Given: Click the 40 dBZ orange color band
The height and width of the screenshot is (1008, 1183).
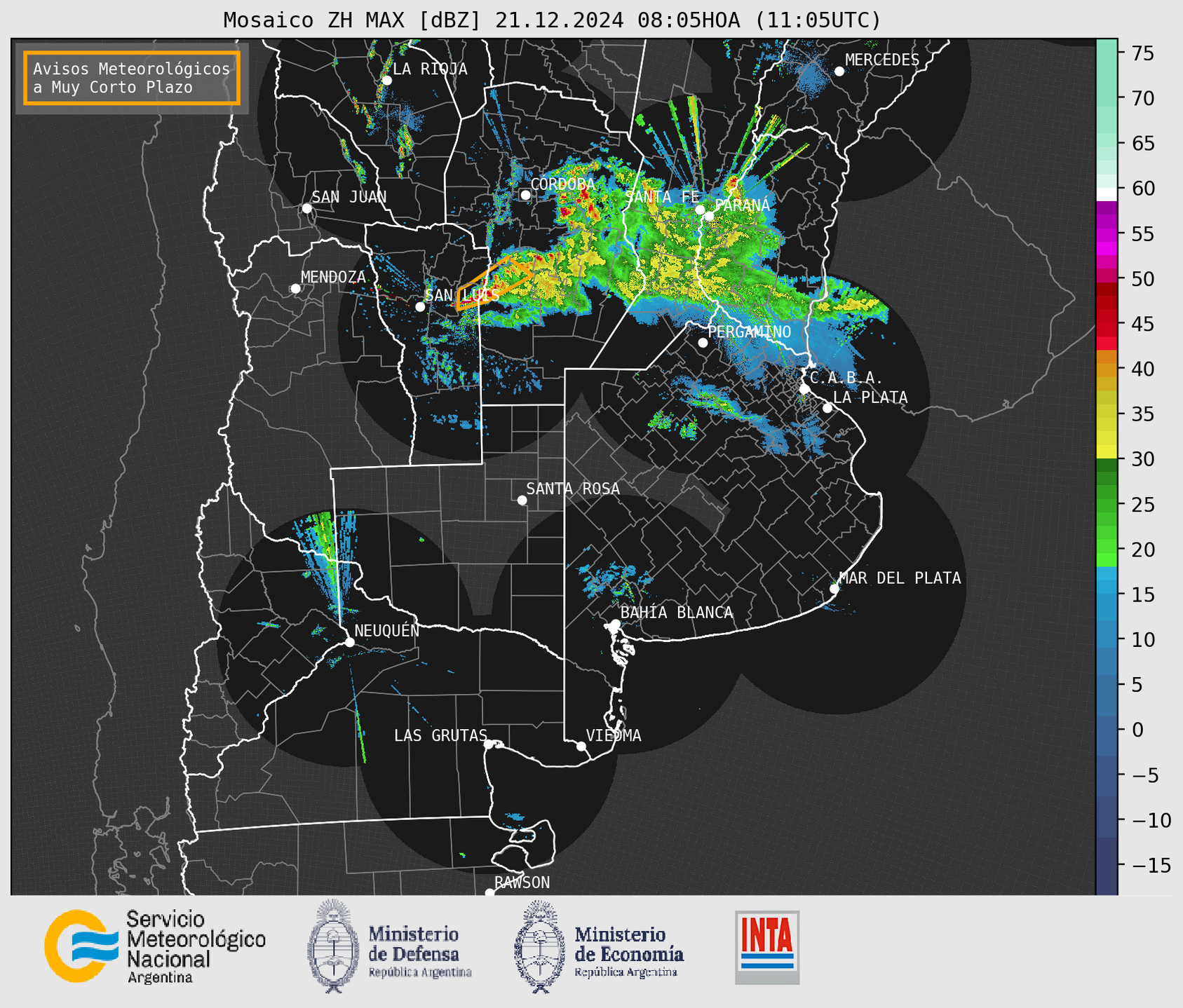Looking at the screenshot, I should 1107,369.
